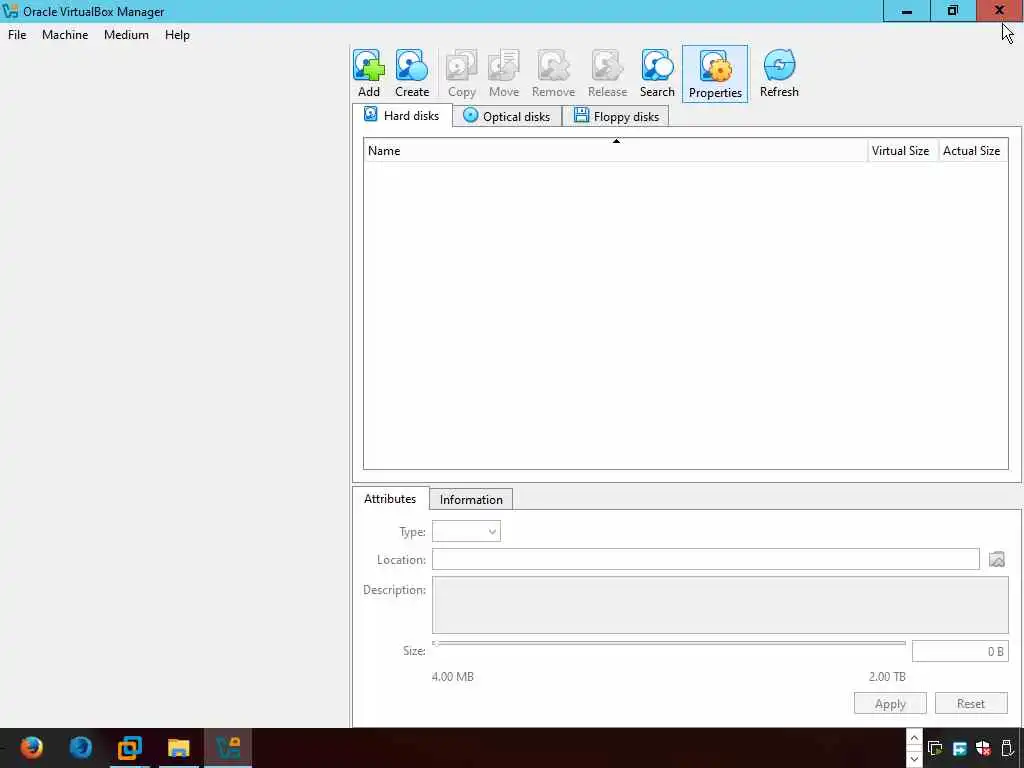Click the Size slider track

tap(669, 644)
